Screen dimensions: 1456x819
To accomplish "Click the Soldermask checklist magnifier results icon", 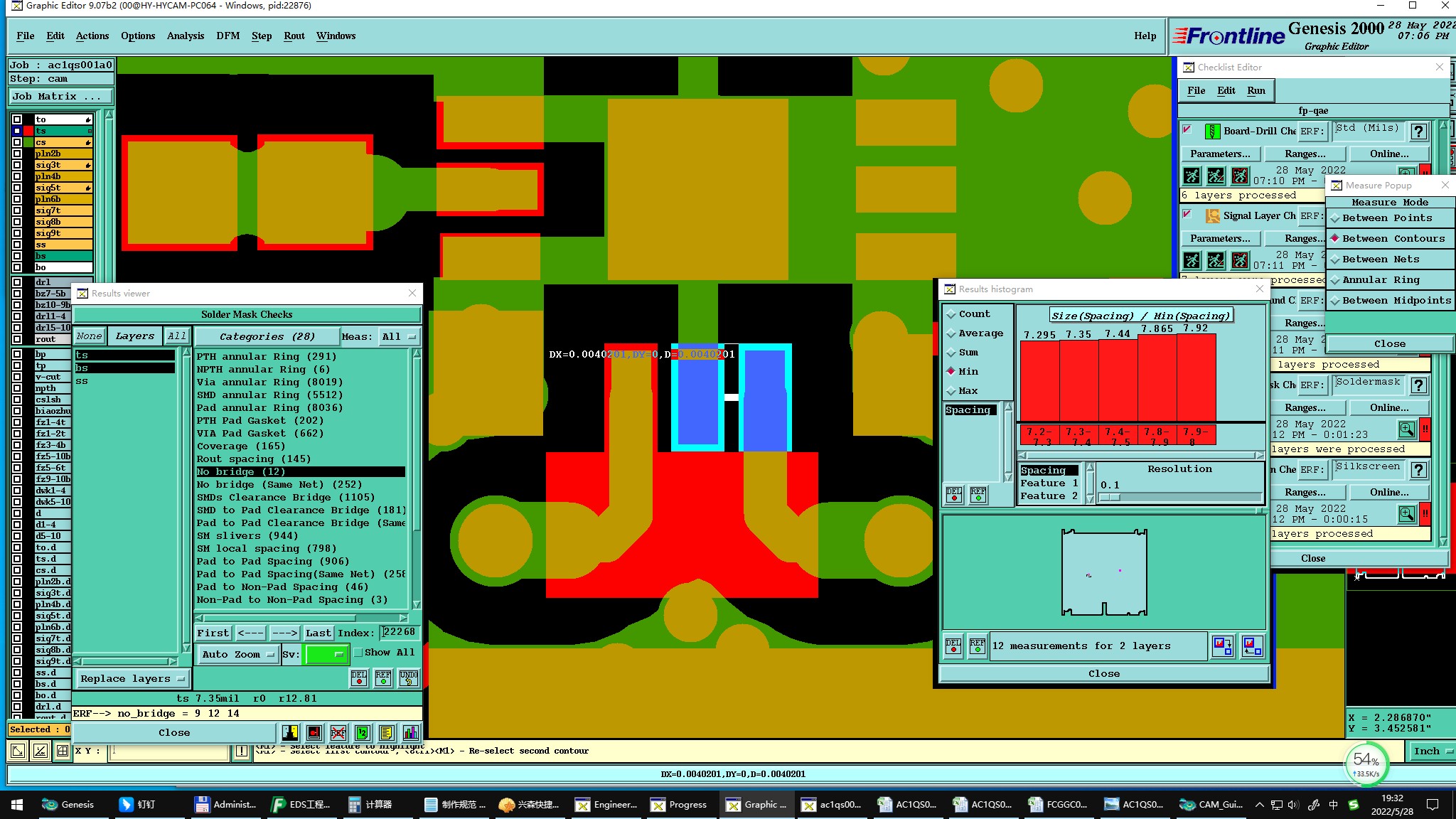I will [x=1406, y=429].
